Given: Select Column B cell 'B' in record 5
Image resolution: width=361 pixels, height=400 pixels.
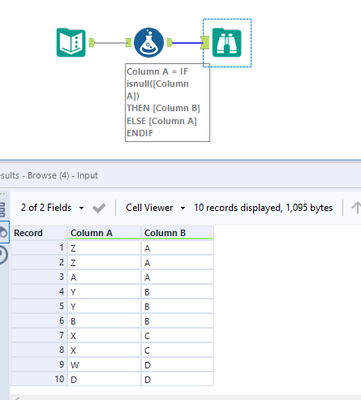Looking at the screenshot, I should pyautogui.click(x=177, y=306).
